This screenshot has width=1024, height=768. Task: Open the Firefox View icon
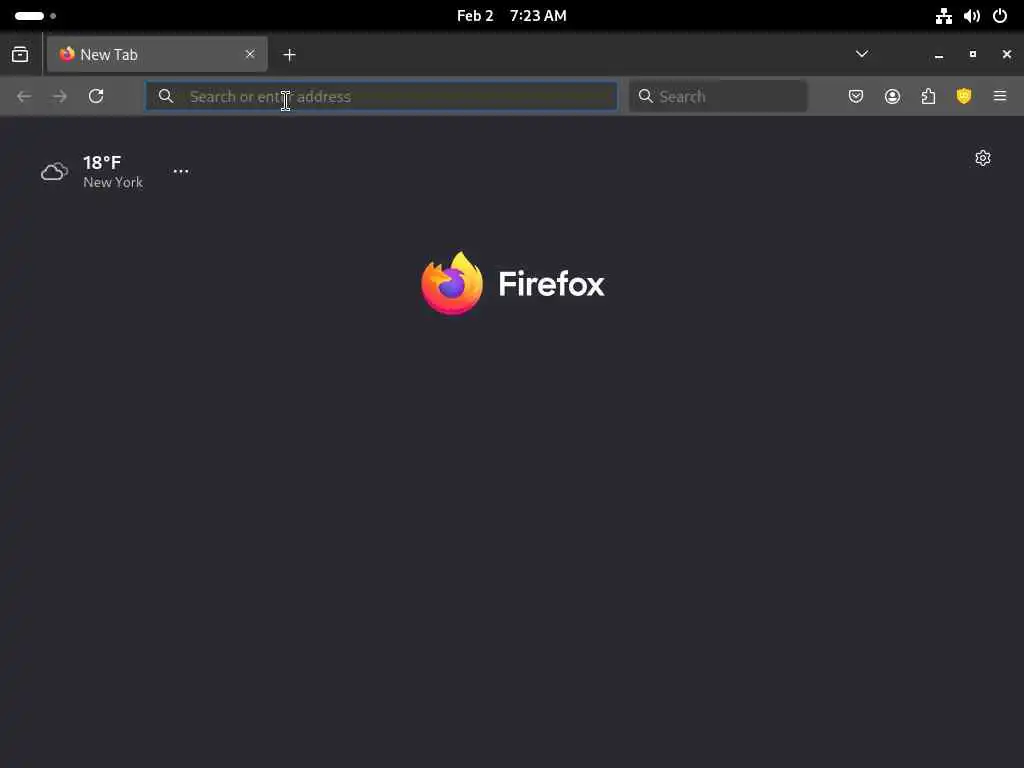point(20,55)
